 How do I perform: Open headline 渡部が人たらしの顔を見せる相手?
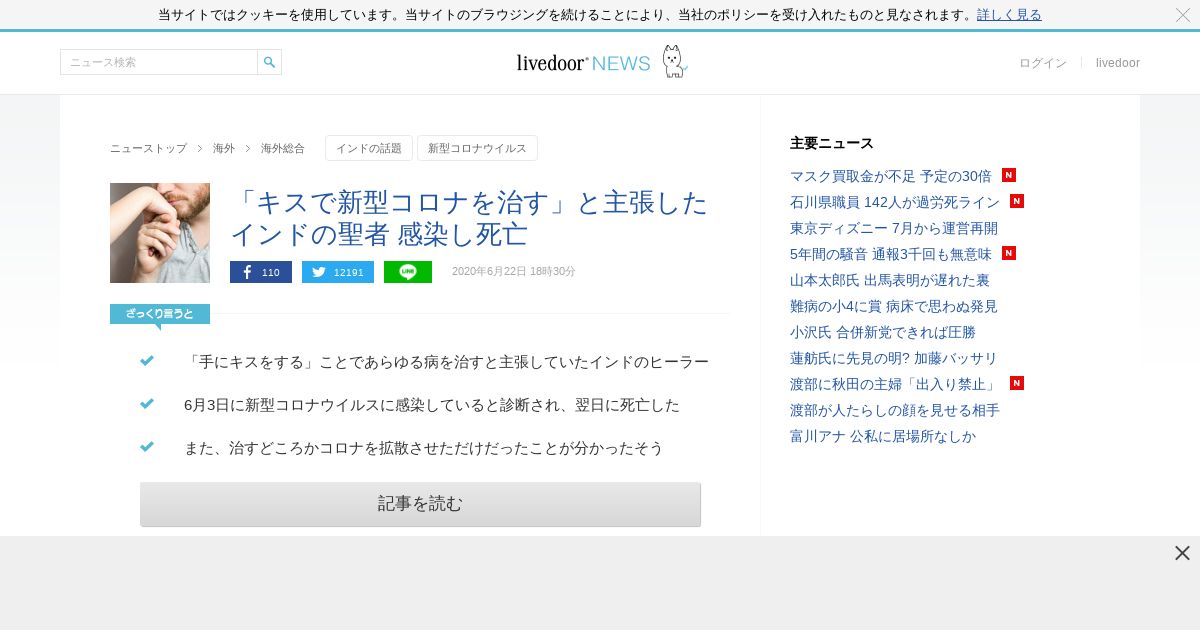pyautogui.click(x=895, y=410)
